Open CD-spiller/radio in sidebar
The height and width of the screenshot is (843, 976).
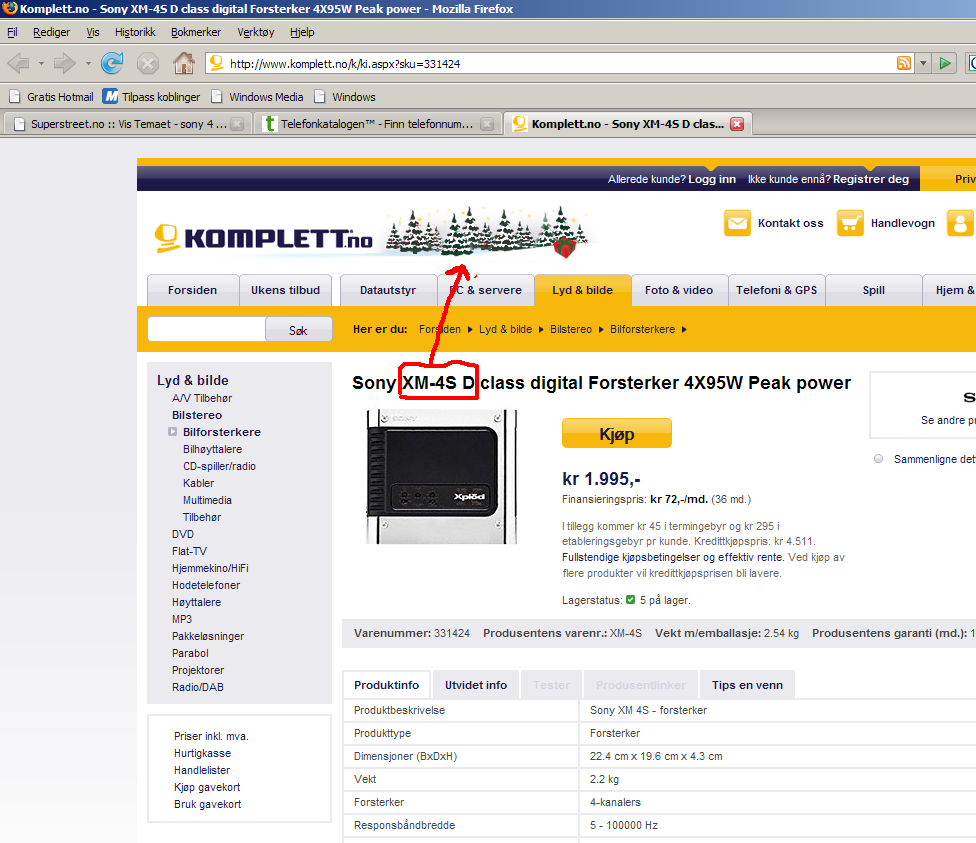[219, 466]
